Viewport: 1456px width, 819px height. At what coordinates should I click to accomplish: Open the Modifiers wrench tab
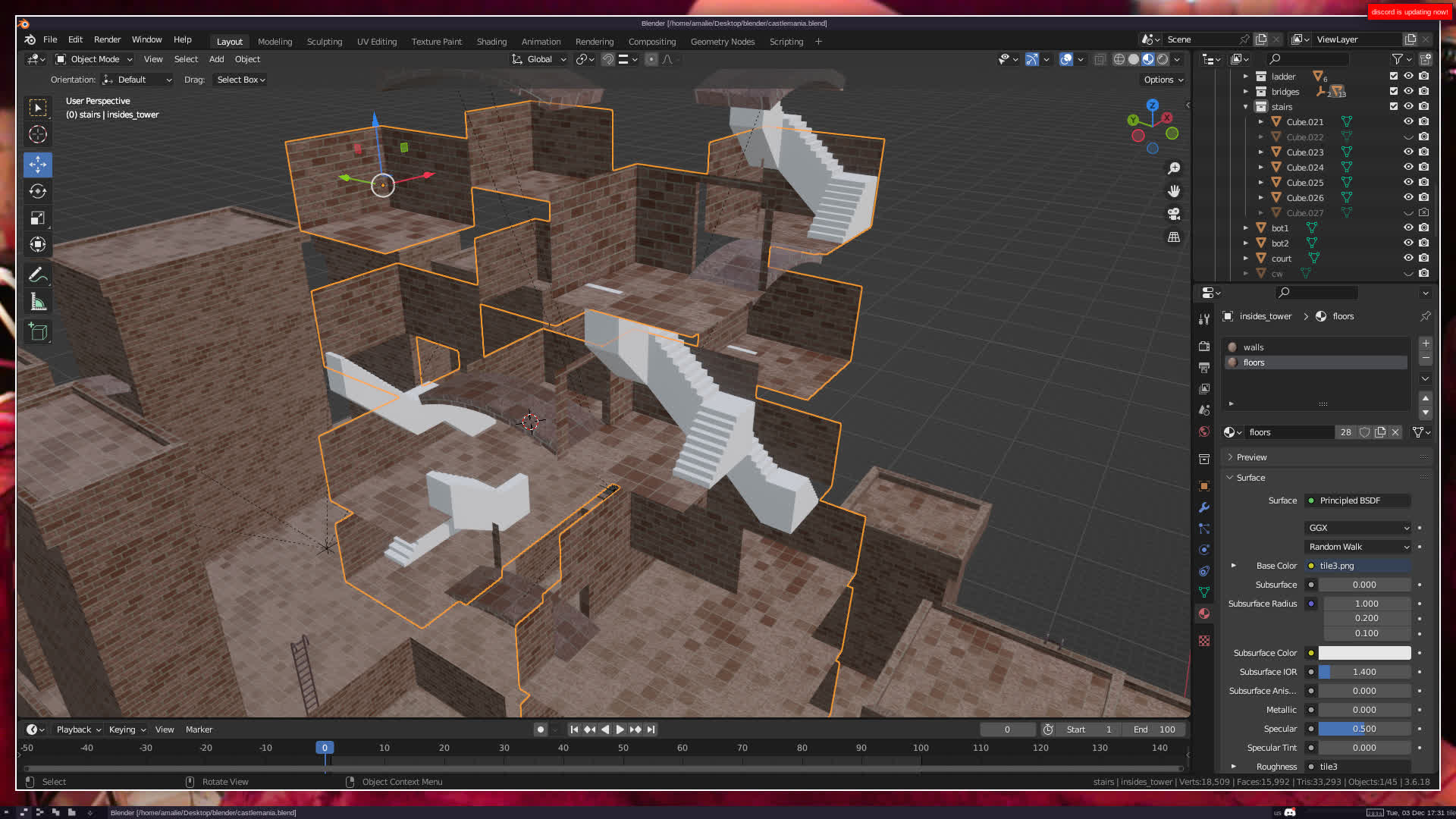click(x=1204, y=507)
